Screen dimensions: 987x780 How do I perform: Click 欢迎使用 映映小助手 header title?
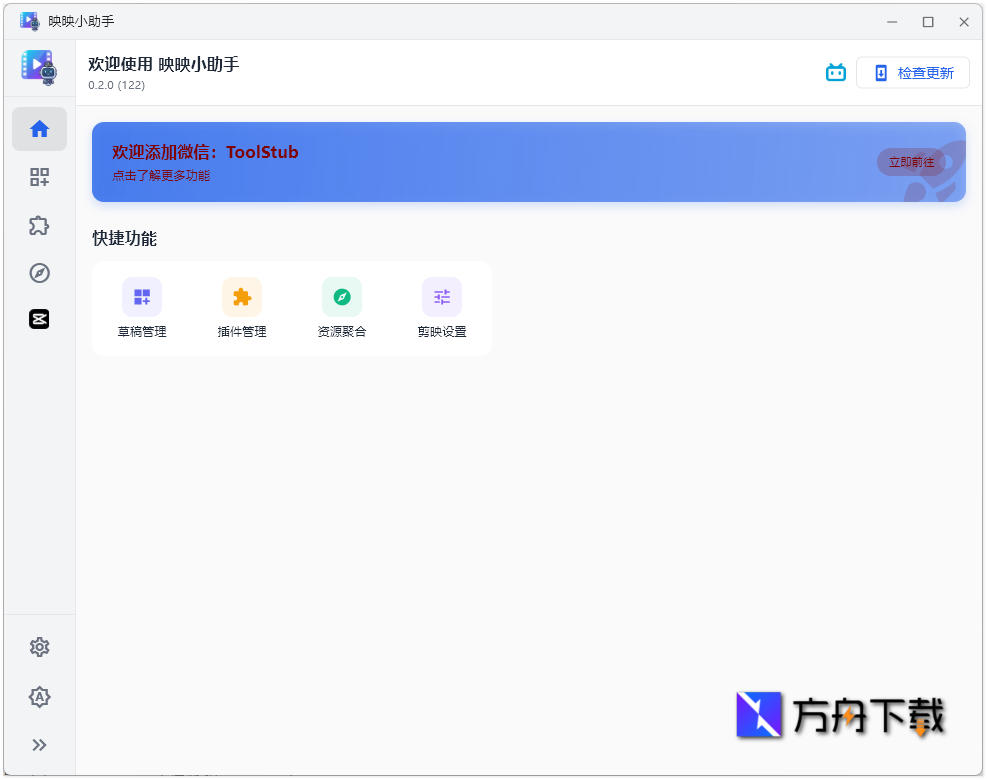tap(164, 64)
